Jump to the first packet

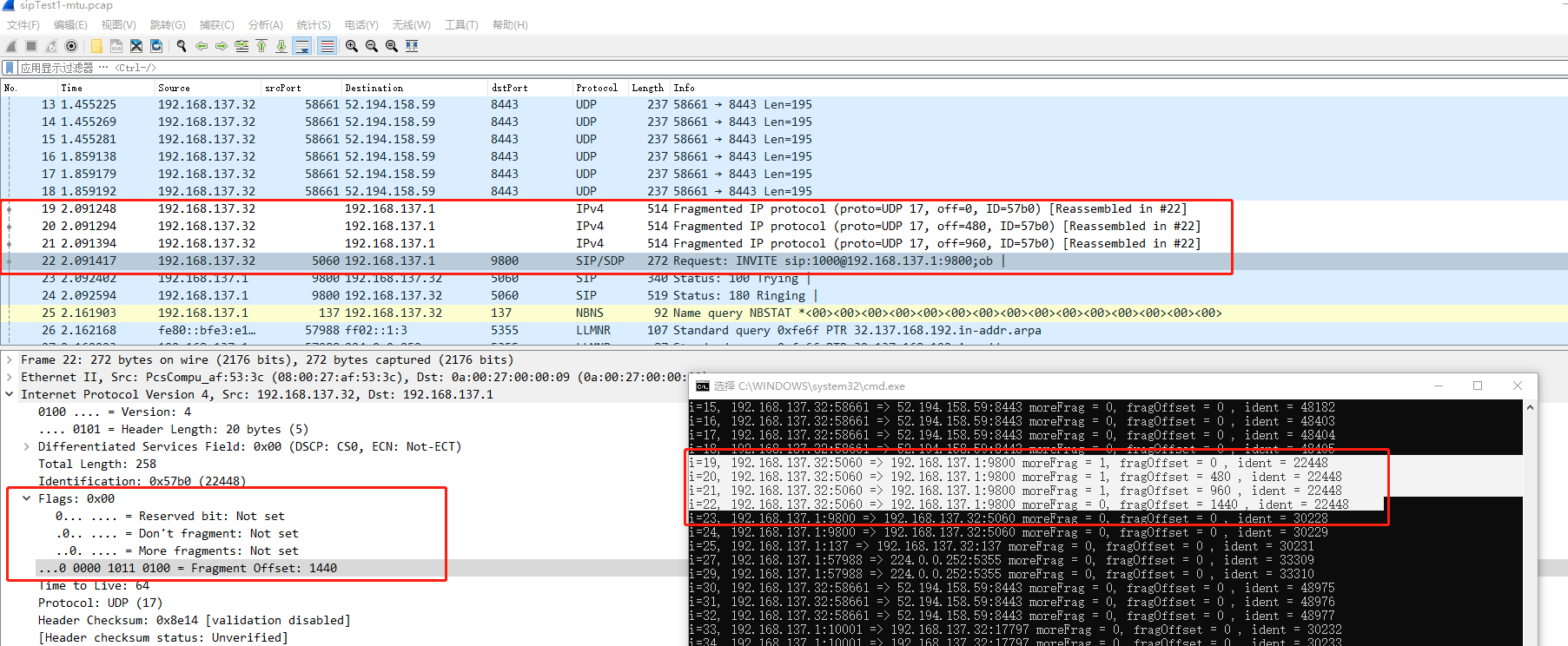[261, 46]
